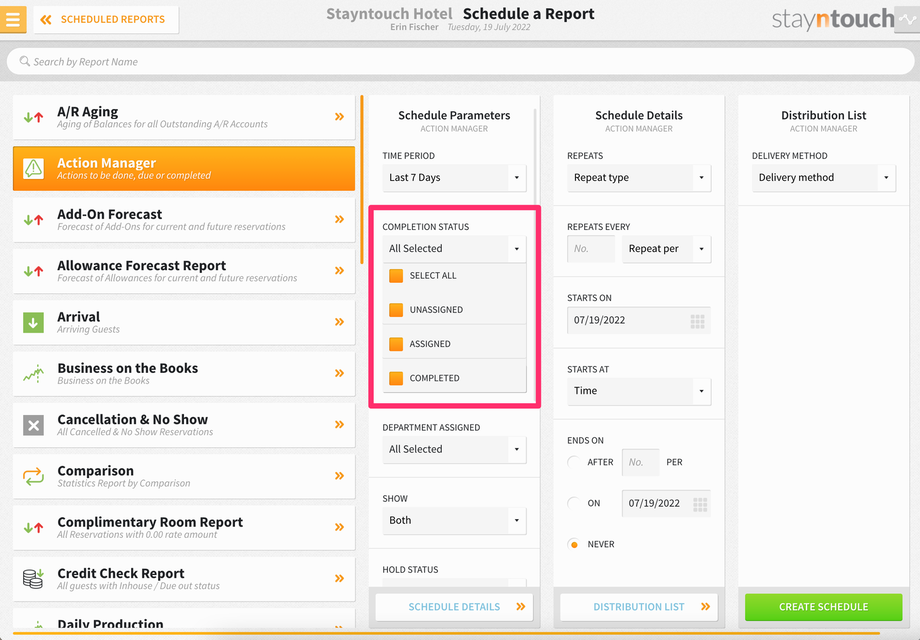This screenshot has height=640, width=920.
Task: Click the Ends On date field 07/19/2022
Action: click(666, 503)
